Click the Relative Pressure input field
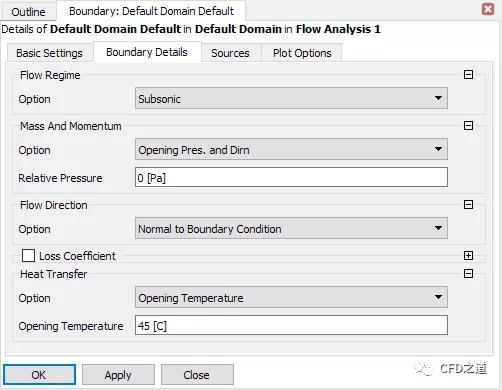Viewport: 502px width, 390px height. click(x=291, y=177)
